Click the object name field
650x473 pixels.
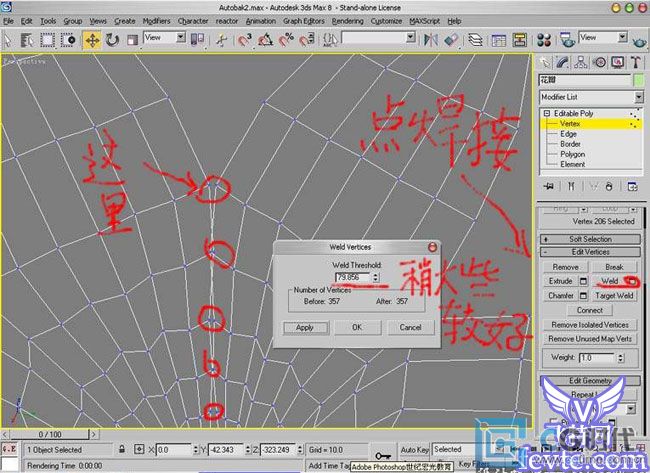[x=585, y=80]
